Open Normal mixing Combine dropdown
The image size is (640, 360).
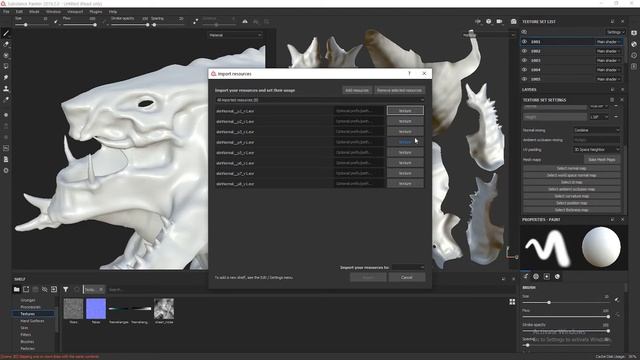click(597, 130)
